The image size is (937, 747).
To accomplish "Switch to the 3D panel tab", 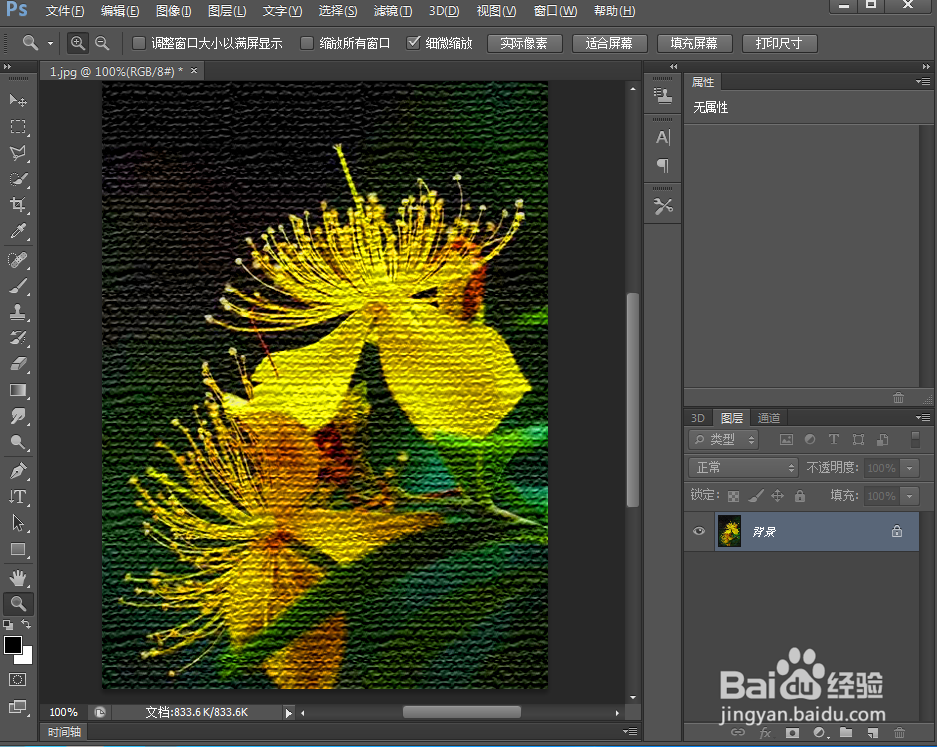I will (697, 418).
